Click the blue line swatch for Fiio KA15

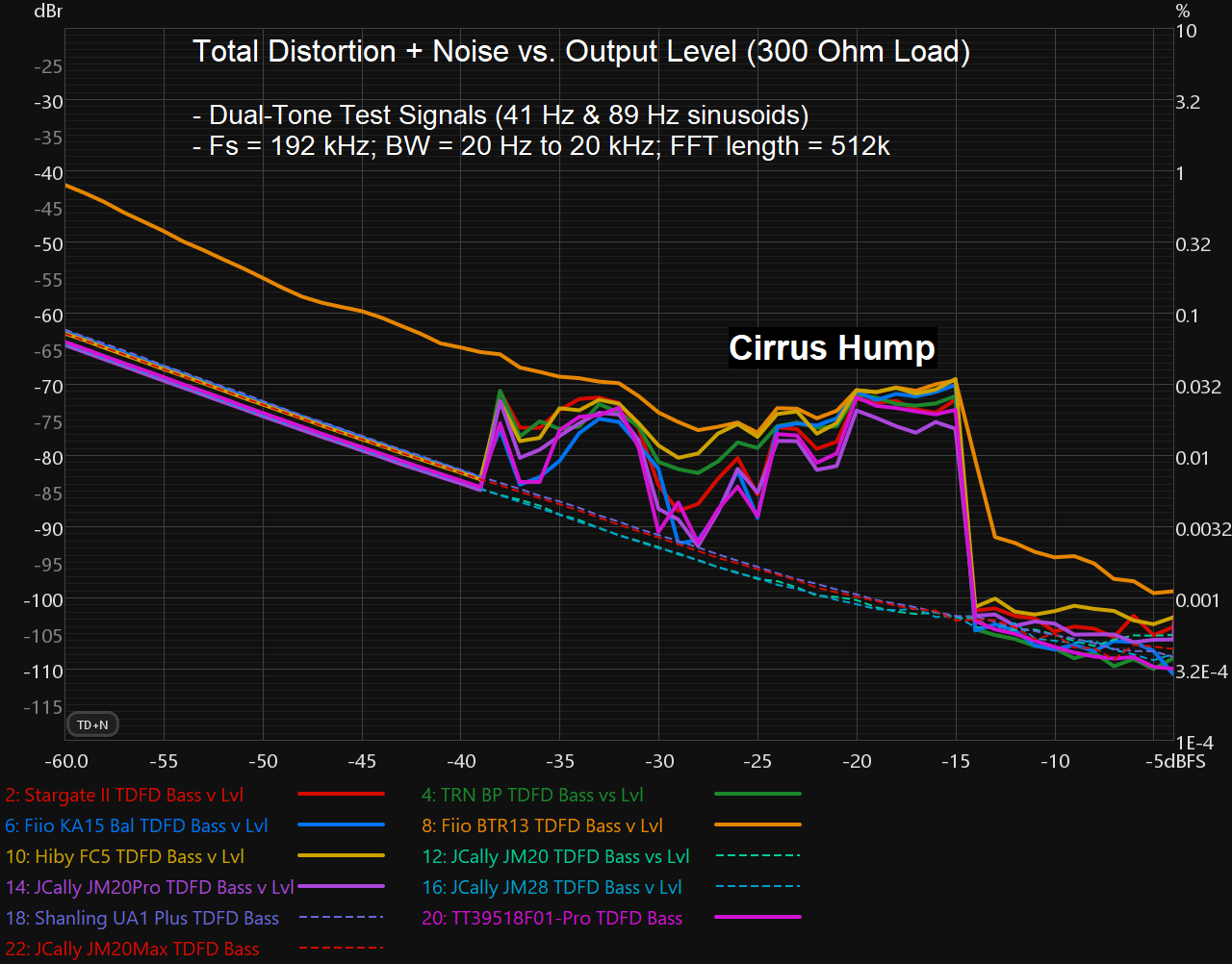click(x=342, y=824)
